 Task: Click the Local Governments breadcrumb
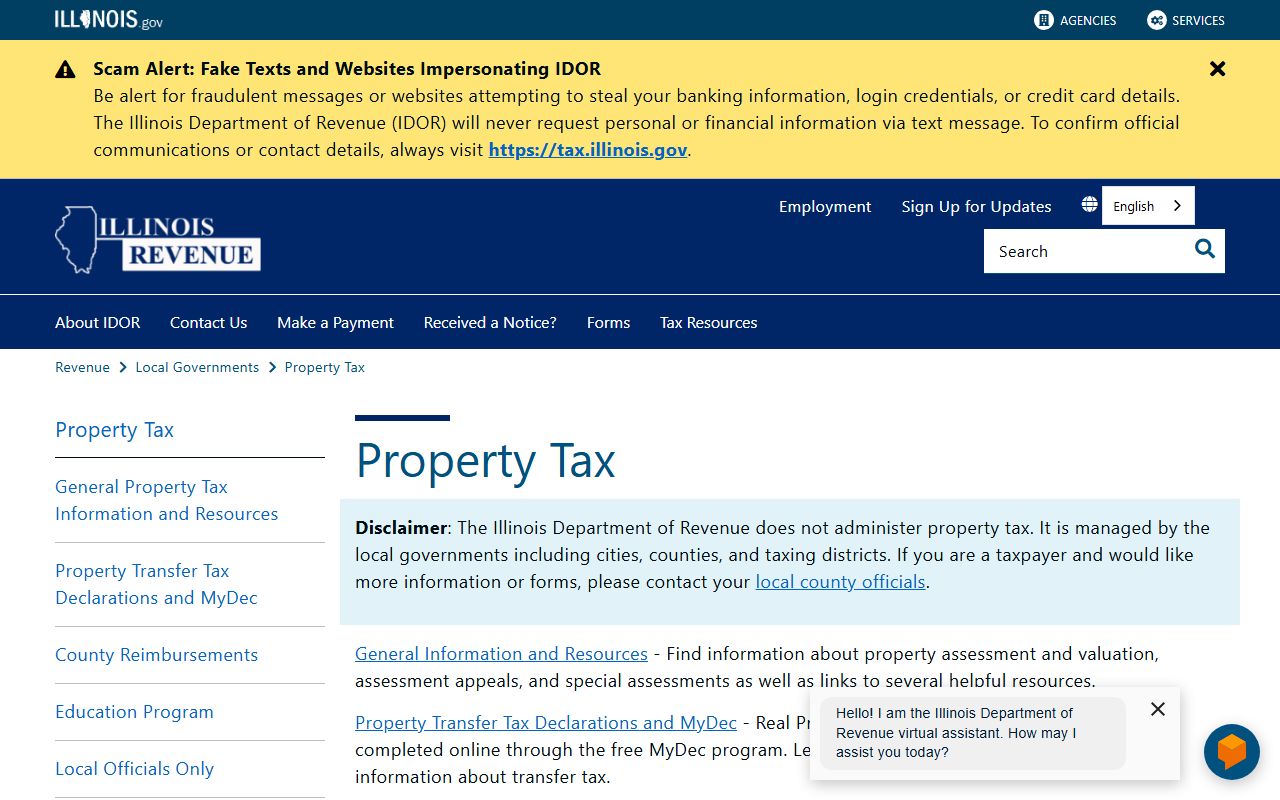(197, 367)
